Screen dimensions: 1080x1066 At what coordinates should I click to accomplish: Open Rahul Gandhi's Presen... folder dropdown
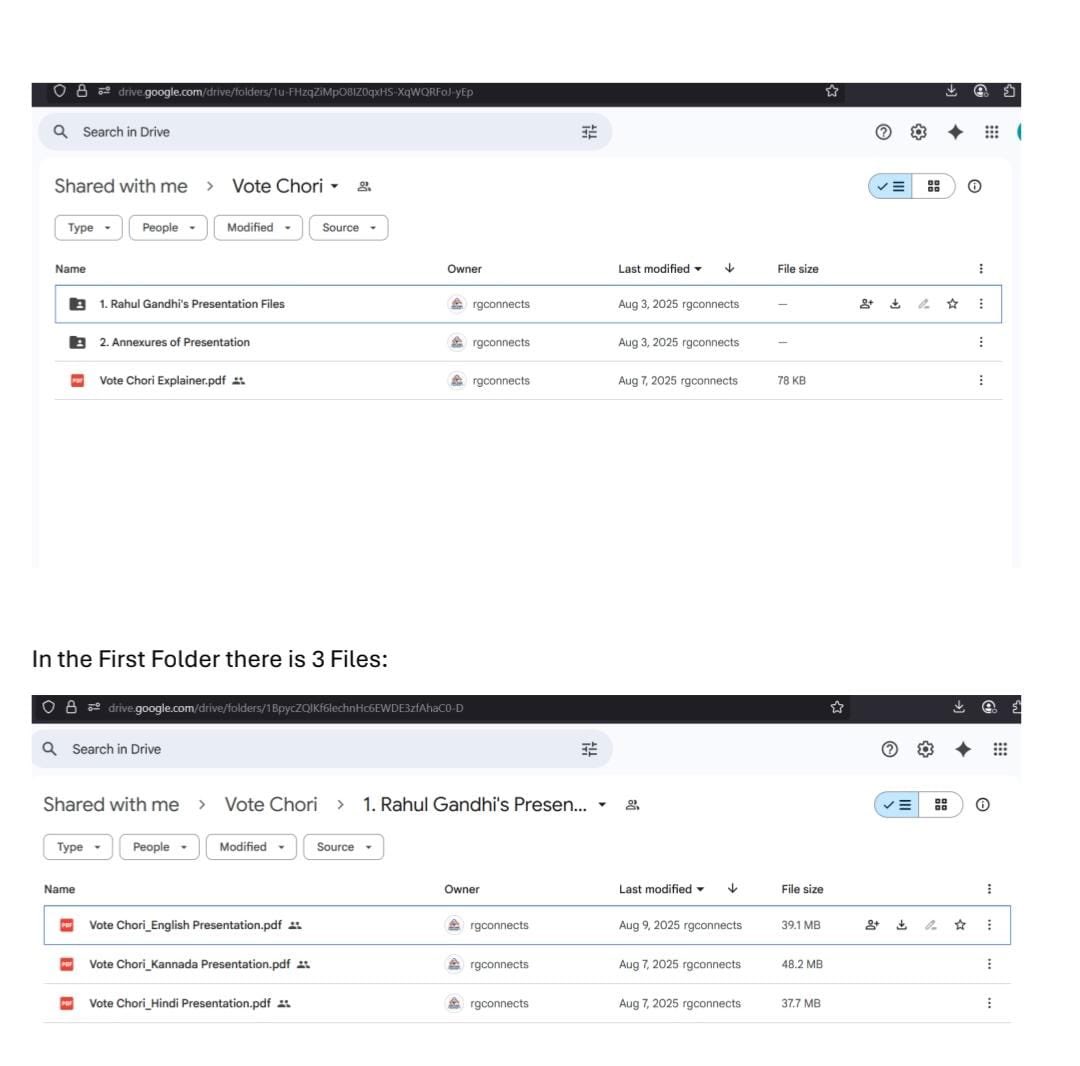coord(602,804)
